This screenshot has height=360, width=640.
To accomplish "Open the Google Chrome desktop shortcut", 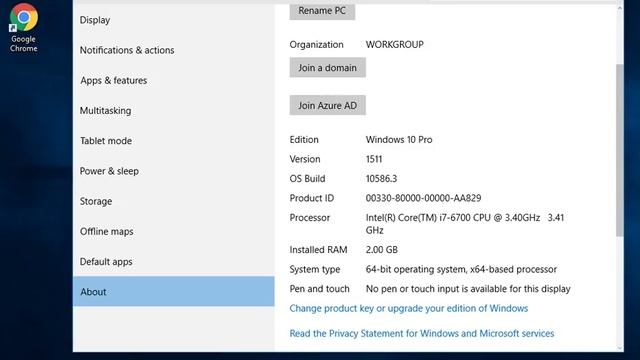I will pos(24,28).
